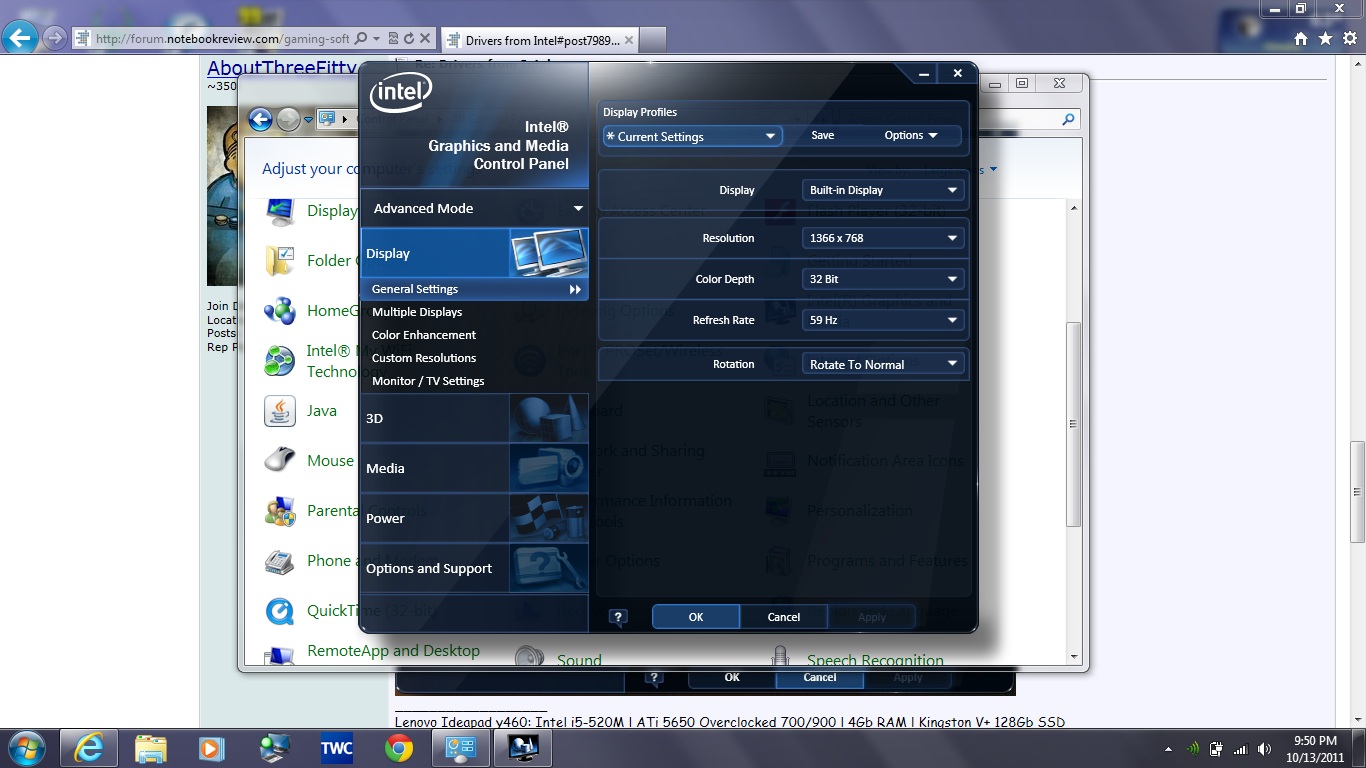1366x768 pixels.
Task: Open the Rotation dropdown showing Rotate To Normal
Action: [x=883, y=364]
